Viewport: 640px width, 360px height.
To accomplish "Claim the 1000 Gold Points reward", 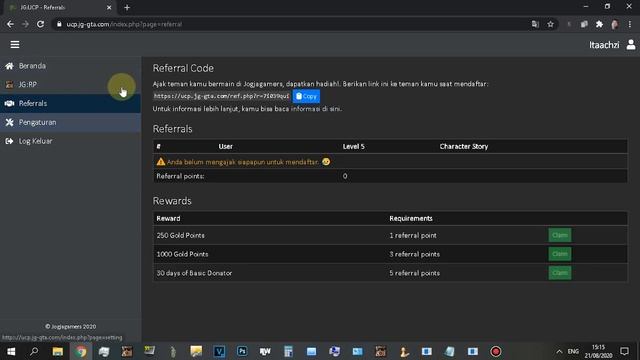I will coord(560,254).
